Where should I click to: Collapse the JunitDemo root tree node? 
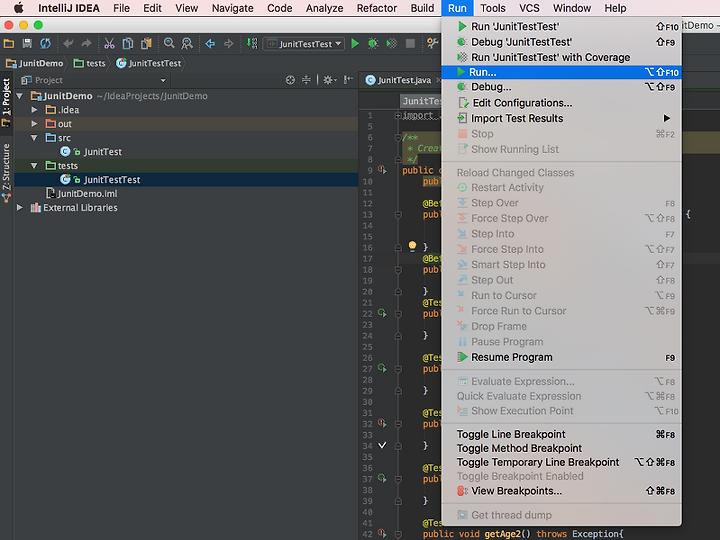click(20, 96)
